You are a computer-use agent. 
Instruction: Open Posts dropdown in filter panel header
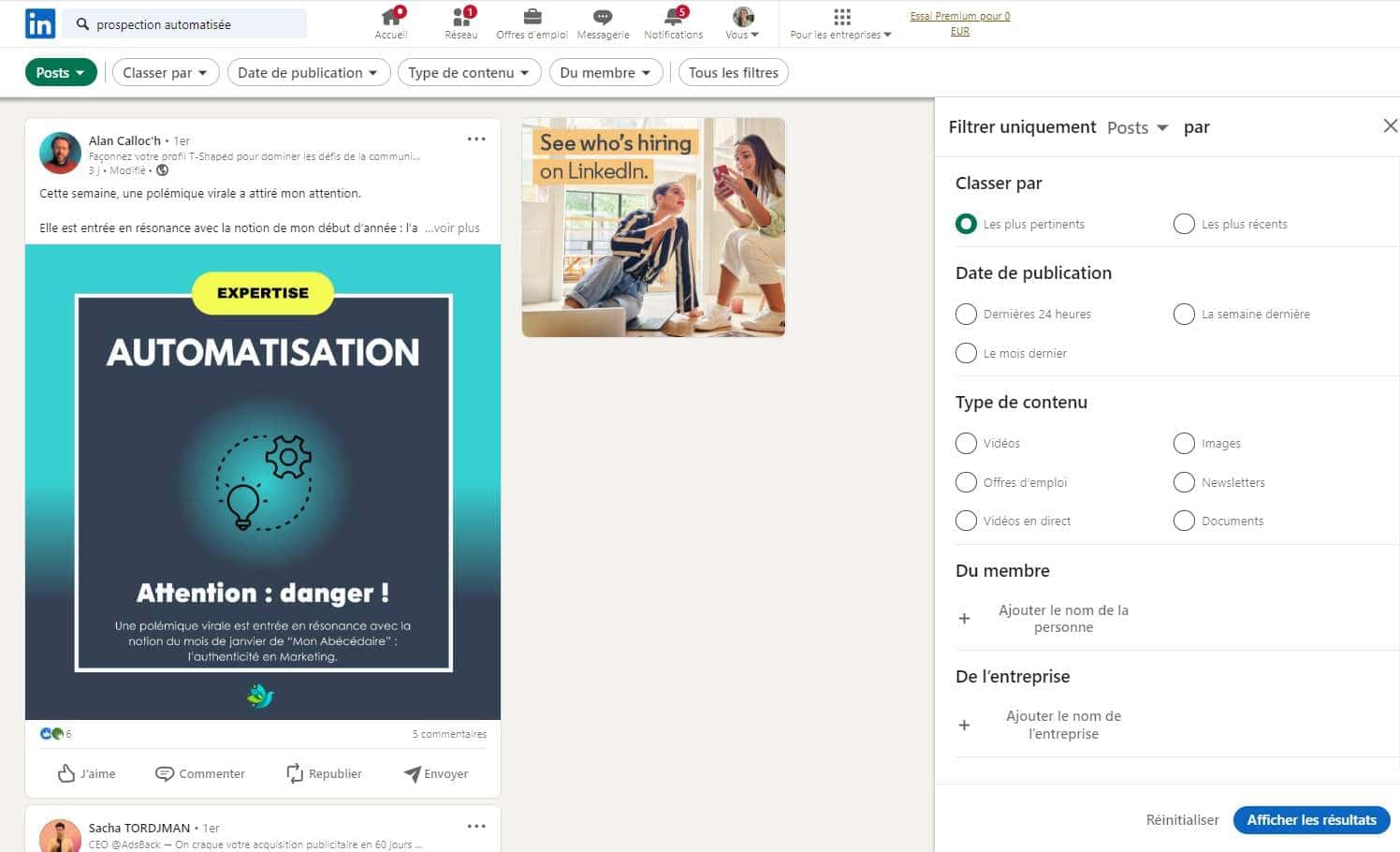pyautogui.click(x=1137, y=127)
